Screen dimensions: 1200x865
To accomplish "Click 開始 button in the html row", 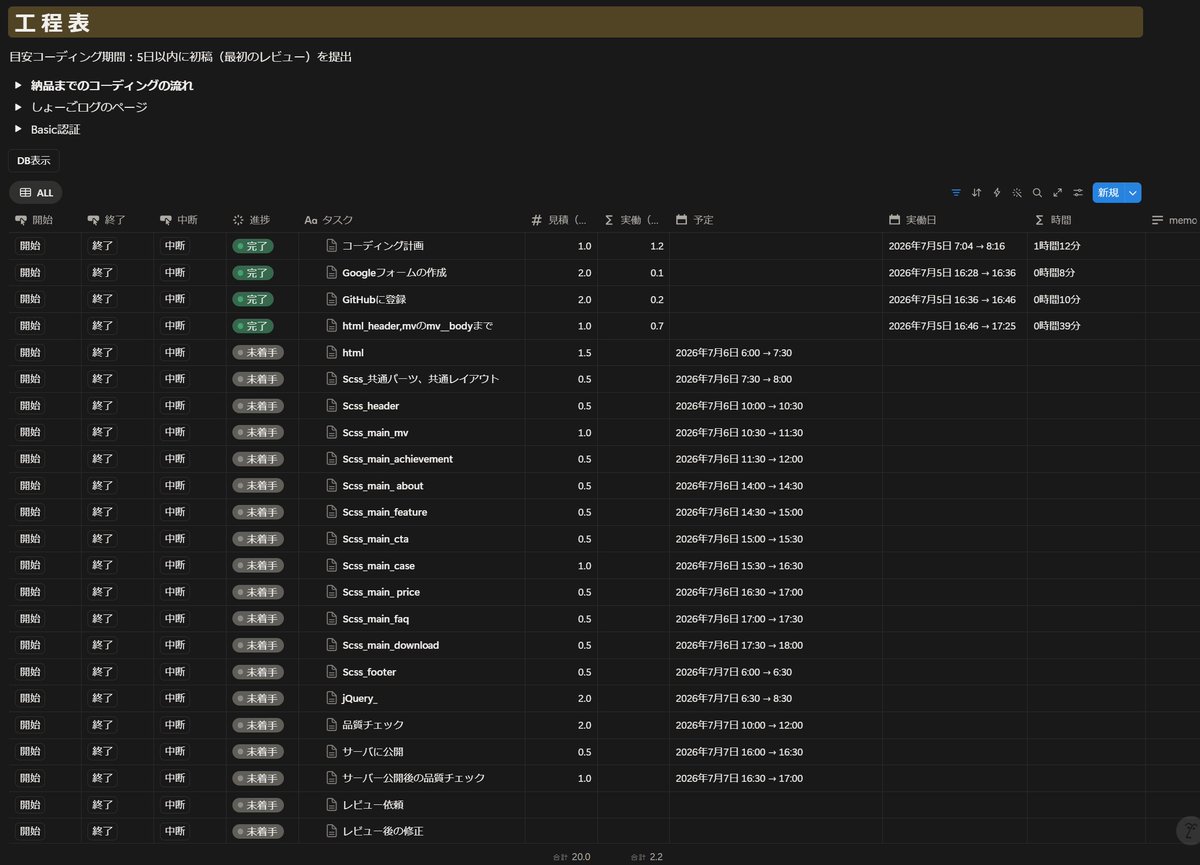I will pos(30,352).
